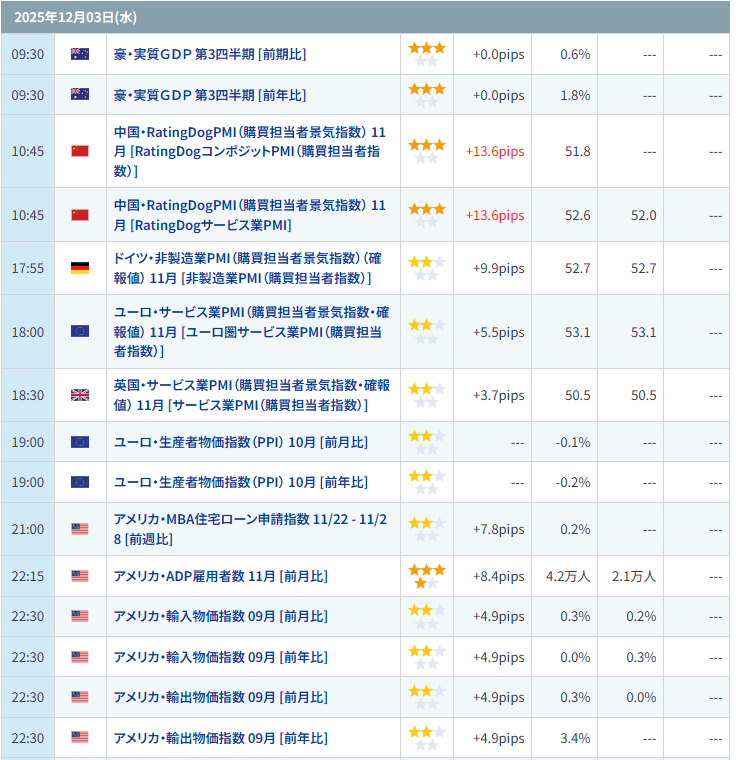Open アメリカ・輸出物価指数 09月 [前年比] link
This screenshot has height=760, width=736.
coord(220,738)
